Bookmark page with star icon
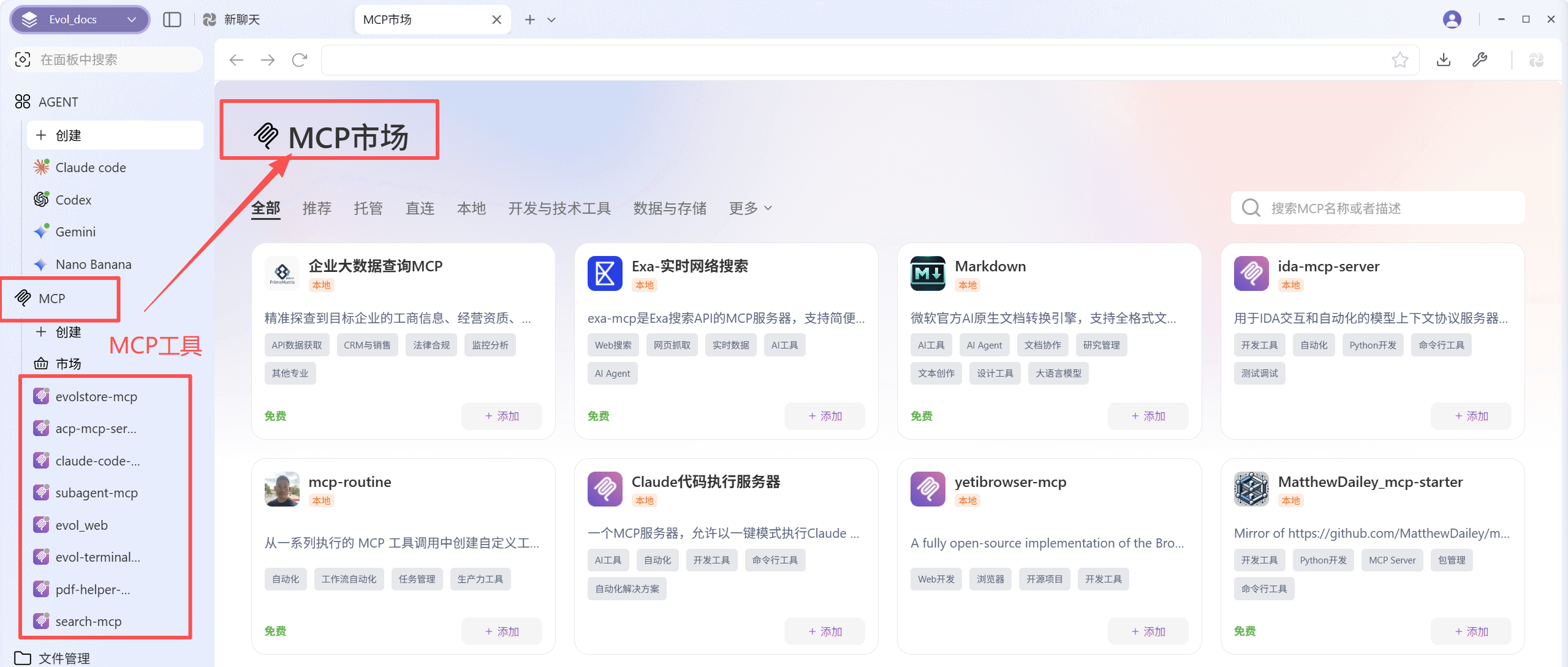Viewport: 1568px width, 667px height. (x=1399, y=60)
